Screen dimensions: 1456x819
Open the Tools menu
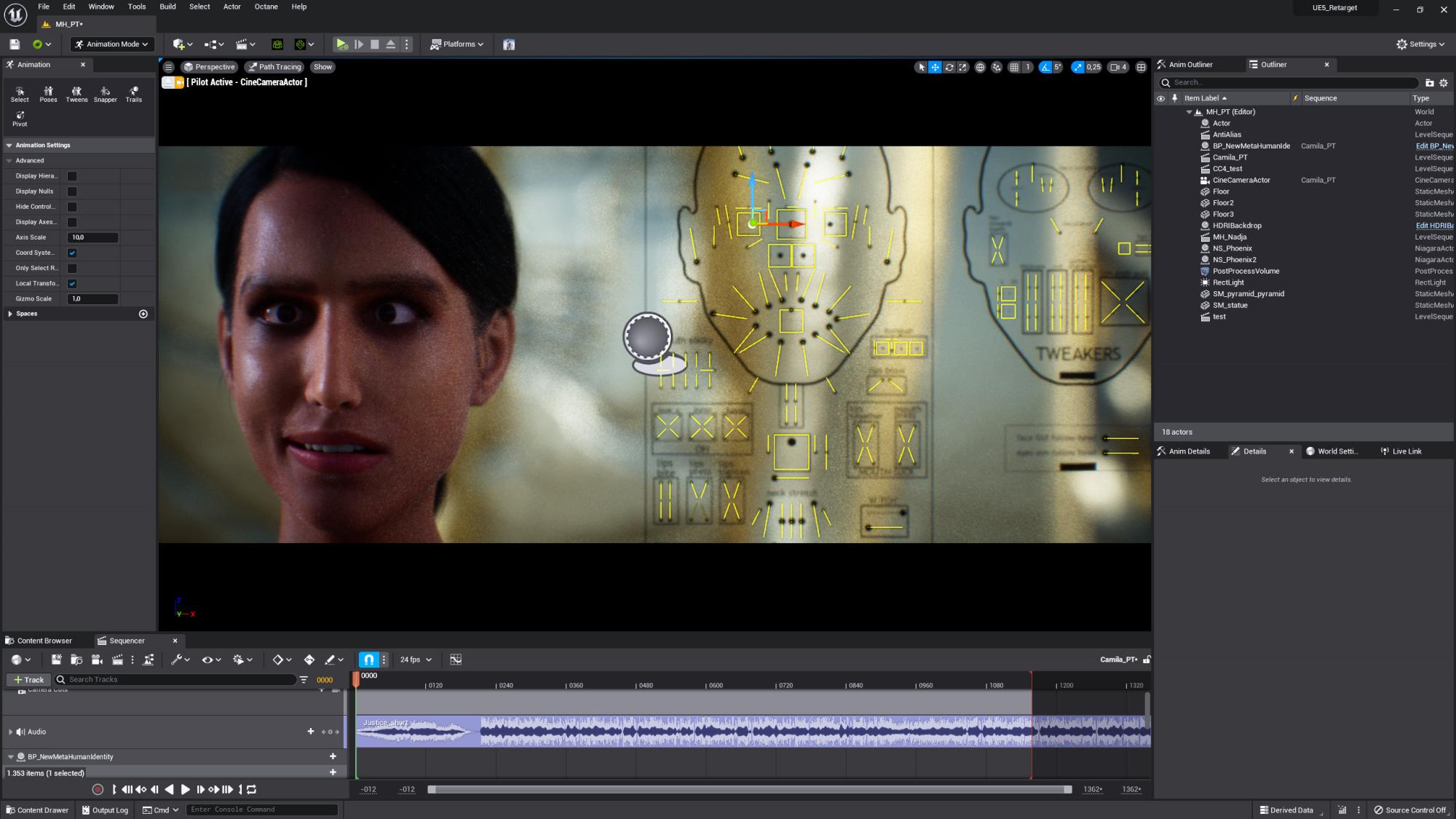137,7
